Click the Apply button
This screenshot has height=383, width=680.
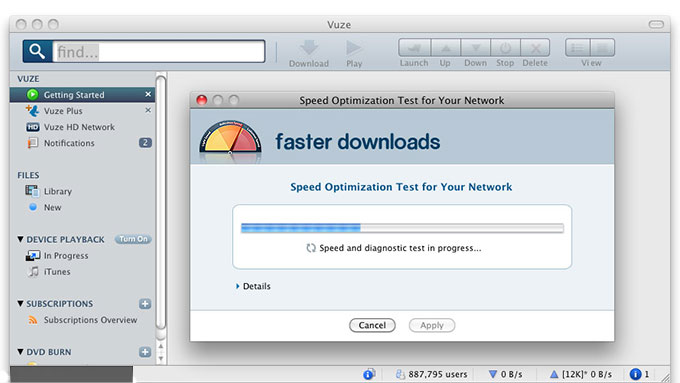coord(432,325)
